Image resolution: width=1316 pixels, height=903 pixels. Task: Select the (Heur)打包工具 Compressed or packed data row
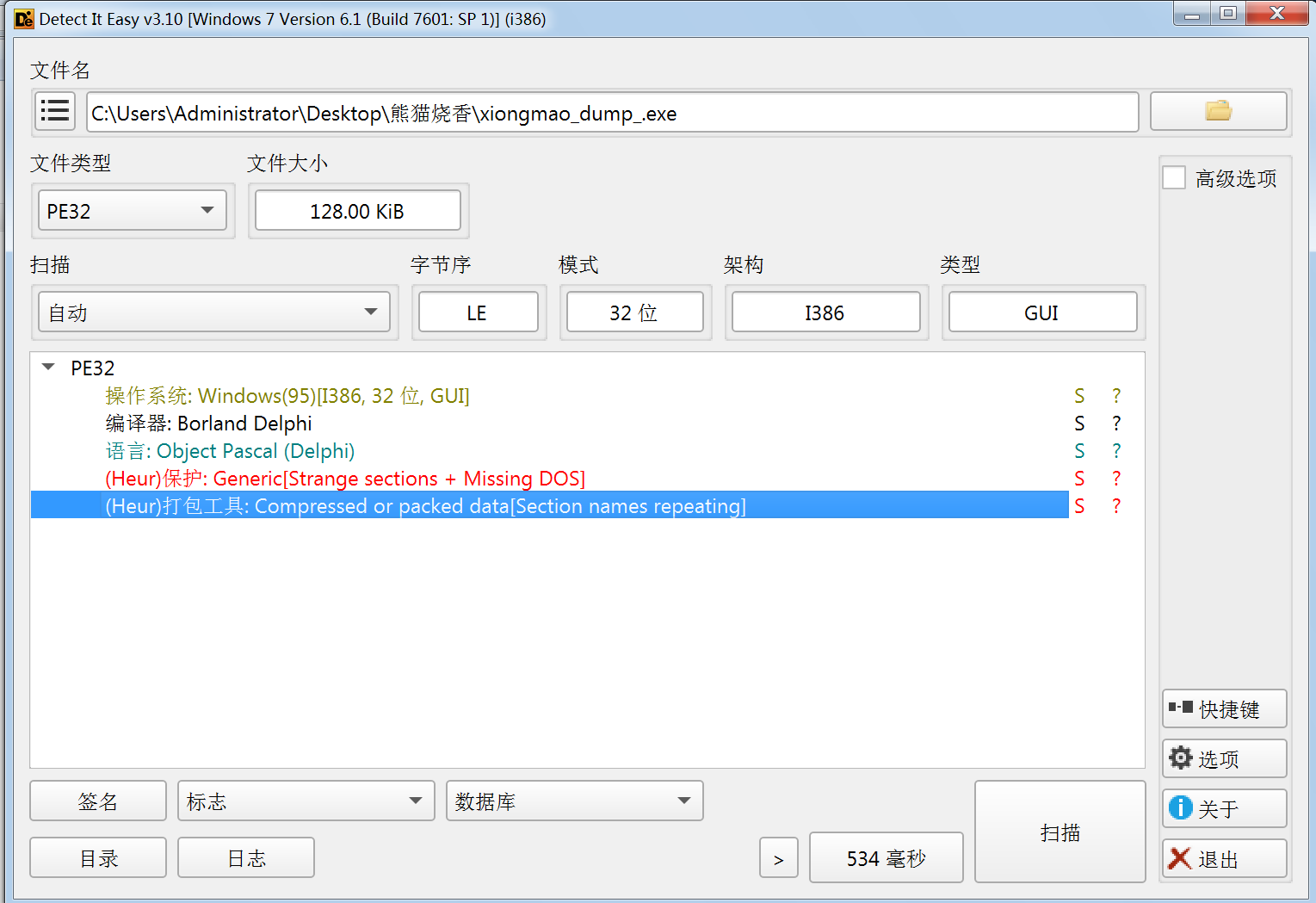pos(549,505)
